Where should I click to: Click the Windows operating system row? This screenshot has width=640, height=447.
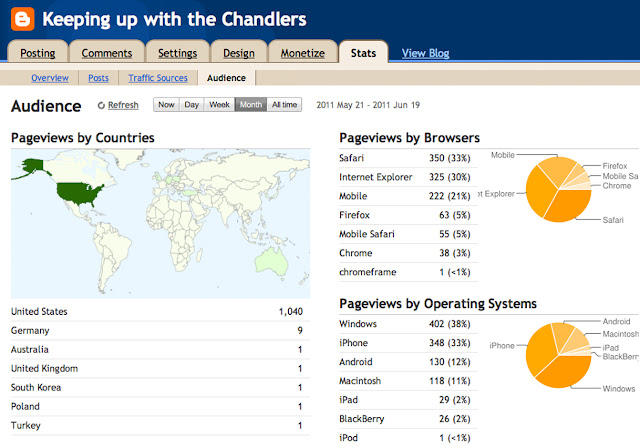coord(408,324)
